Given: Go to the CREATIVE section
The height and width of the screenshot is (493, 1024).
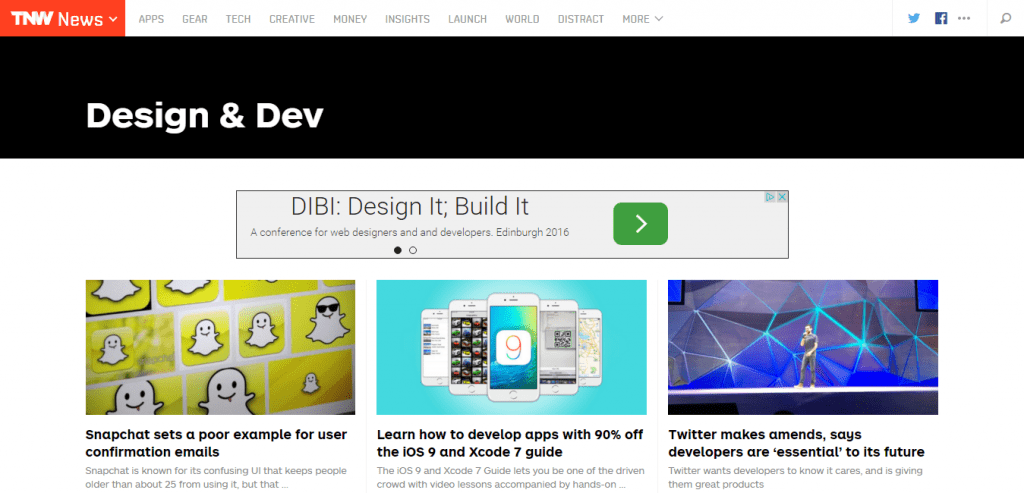Looking at the screenshot, I should 292,19.
